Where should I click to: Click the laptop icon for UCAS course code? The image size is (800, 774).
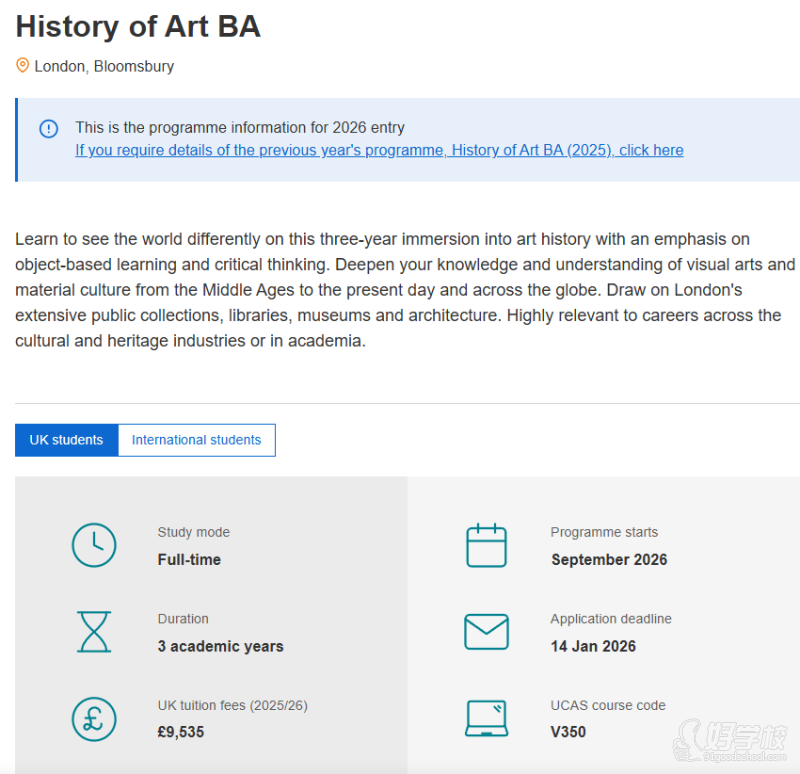click(x=486, y=718)
